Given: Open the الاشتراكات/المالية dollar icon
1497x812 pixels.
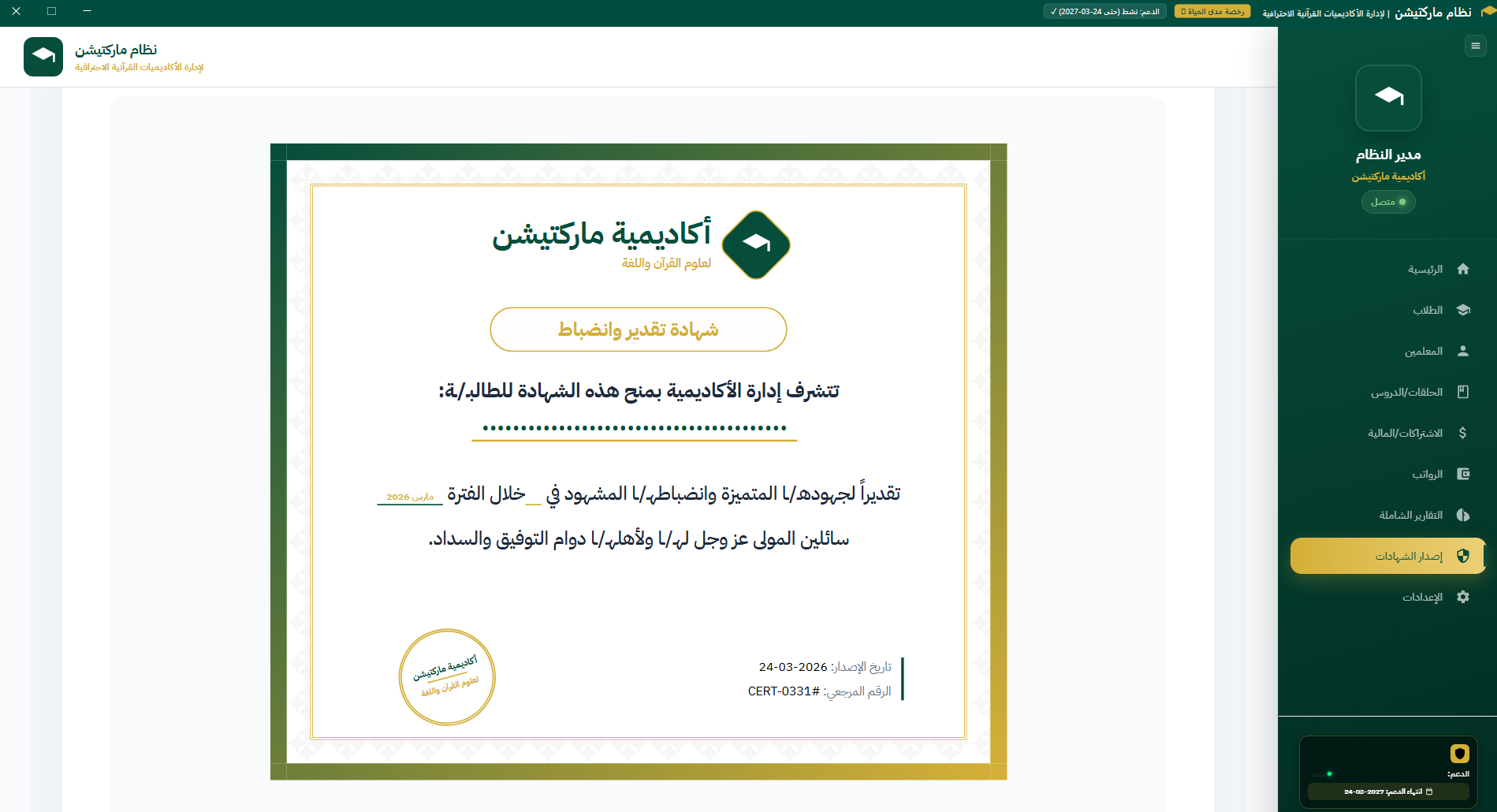Looking at the screenshot, I should click(1463, 434).
